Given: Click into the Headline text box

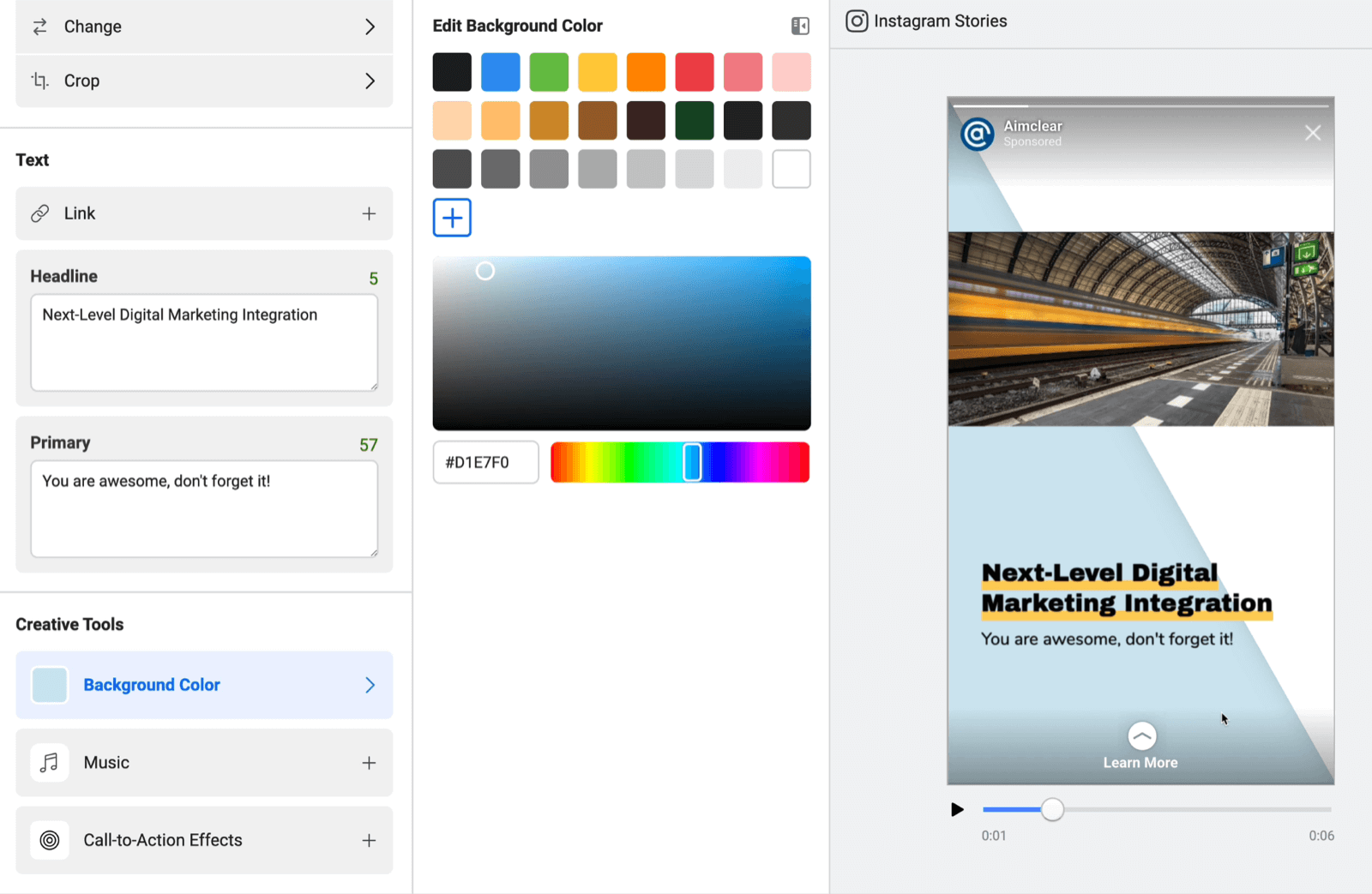Looking at the screenshot, I should click(204, 343).
